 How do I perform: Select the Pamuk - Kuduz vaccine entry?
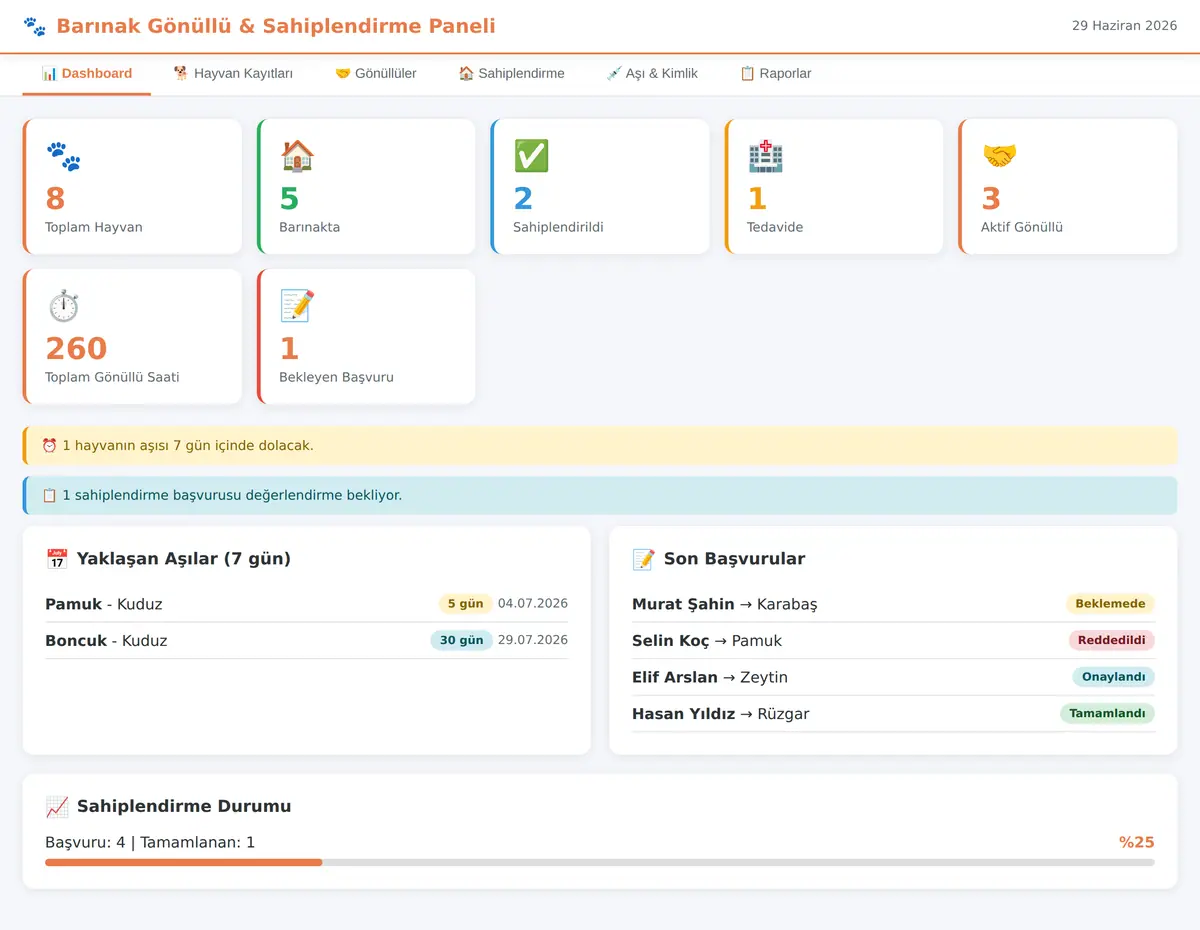point(307,604)
